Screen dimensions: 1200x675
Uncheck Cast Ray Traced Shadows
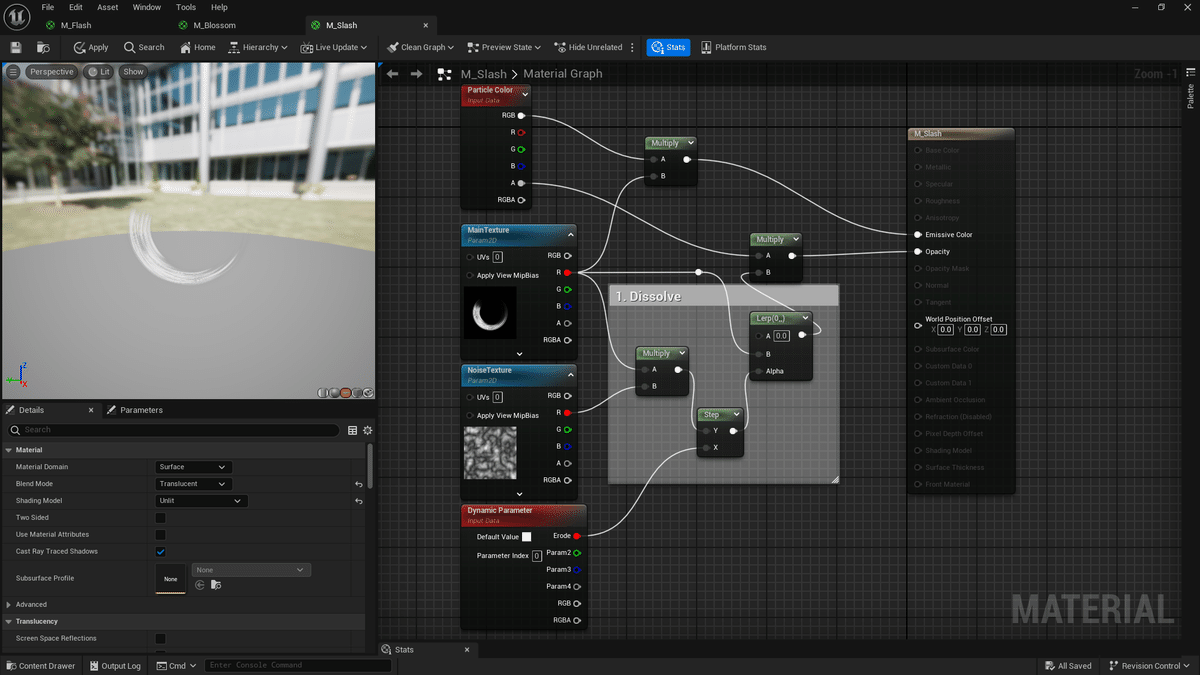(x=160, y=552)
